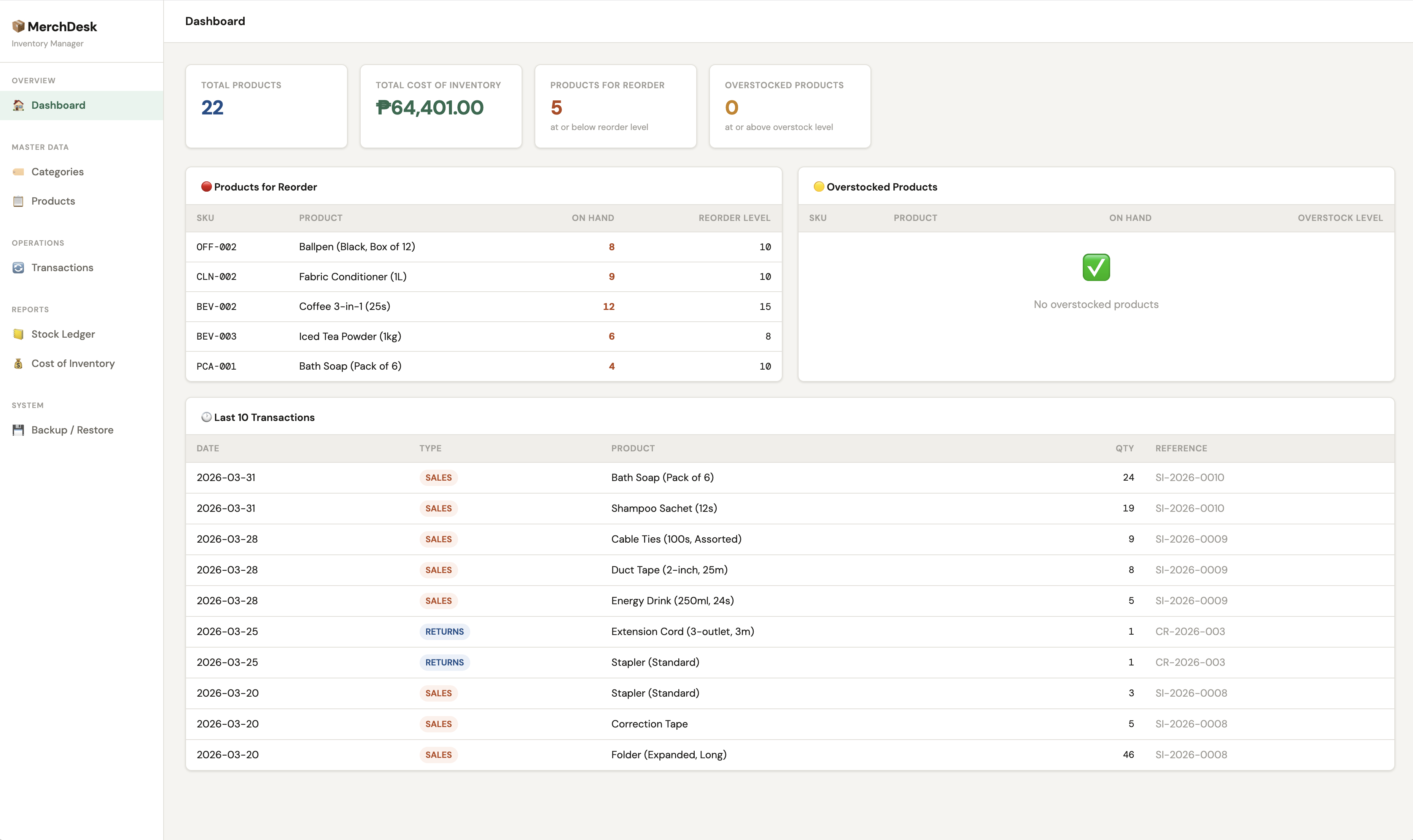Image resolution: width=1413 pixels, height=840 pixels.
Task: Click the SALES badge for Bath Soap
Action: [438, 478]
